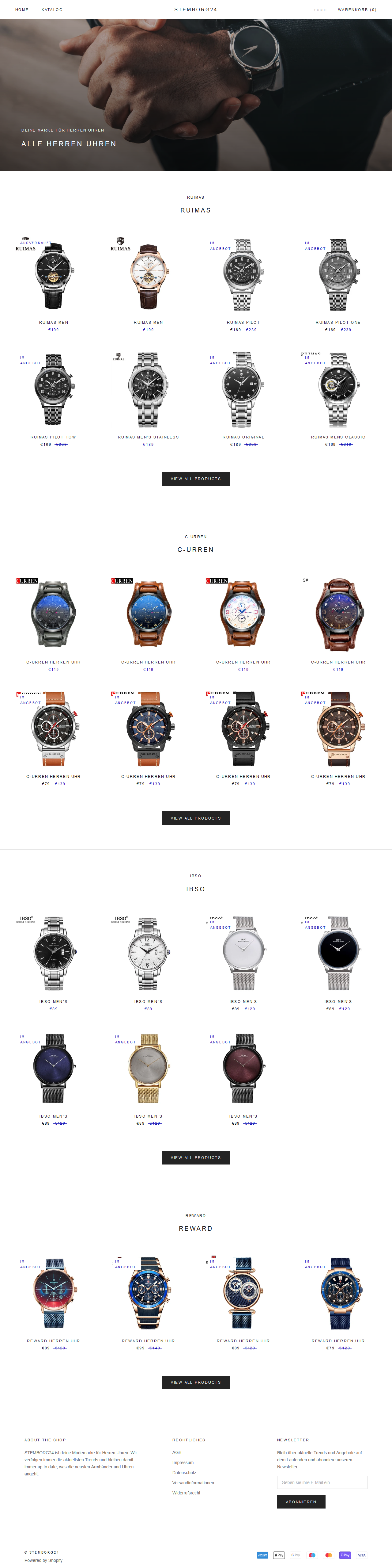Open the Warenkorb (0) cart link
The width and height of the screenshot is (392, 1568).
[x=357, y=10]
